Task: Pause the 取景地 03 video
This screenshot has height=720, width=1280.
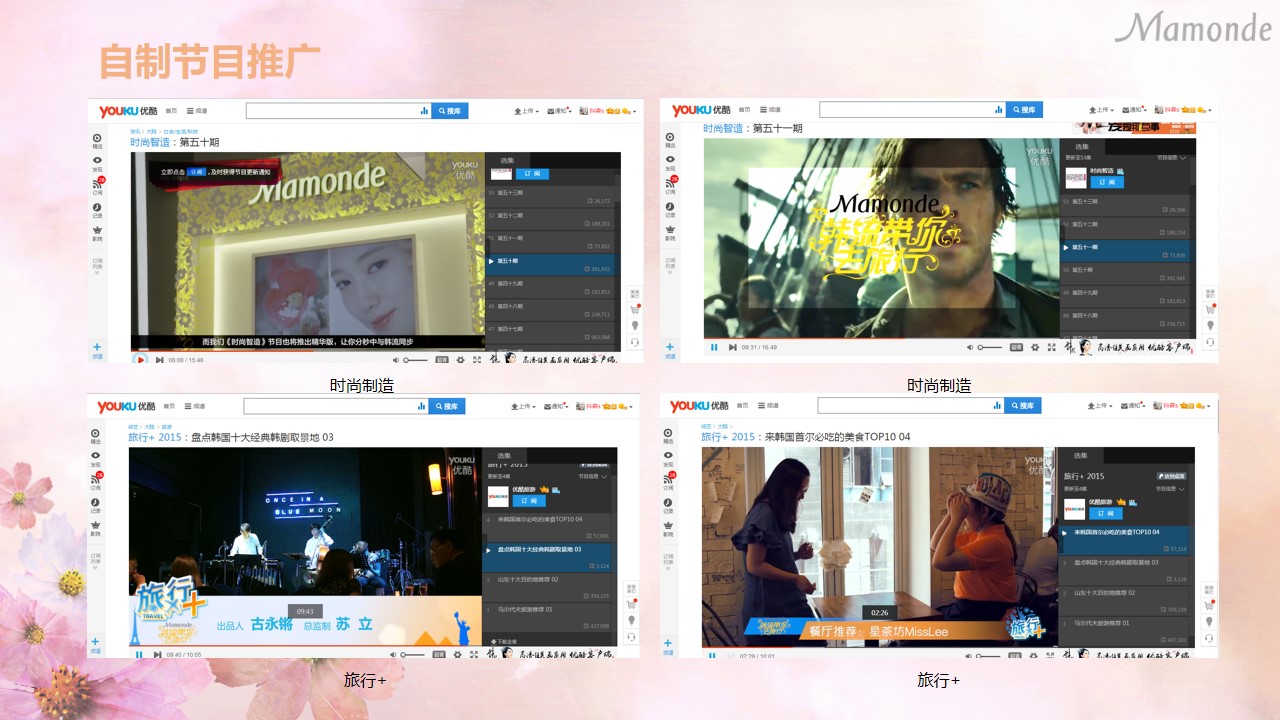Action: (139, 654)
